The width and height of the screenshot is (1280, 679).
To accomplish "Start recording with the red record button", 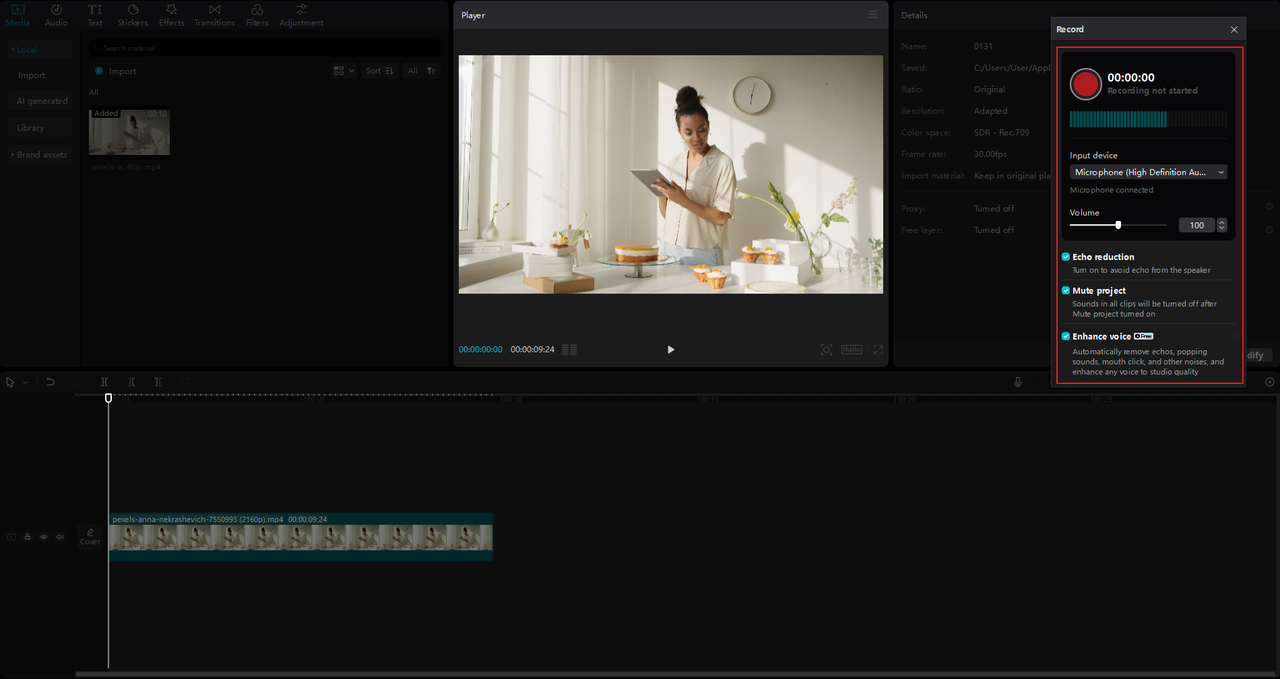I will [x=1085, y=84].
